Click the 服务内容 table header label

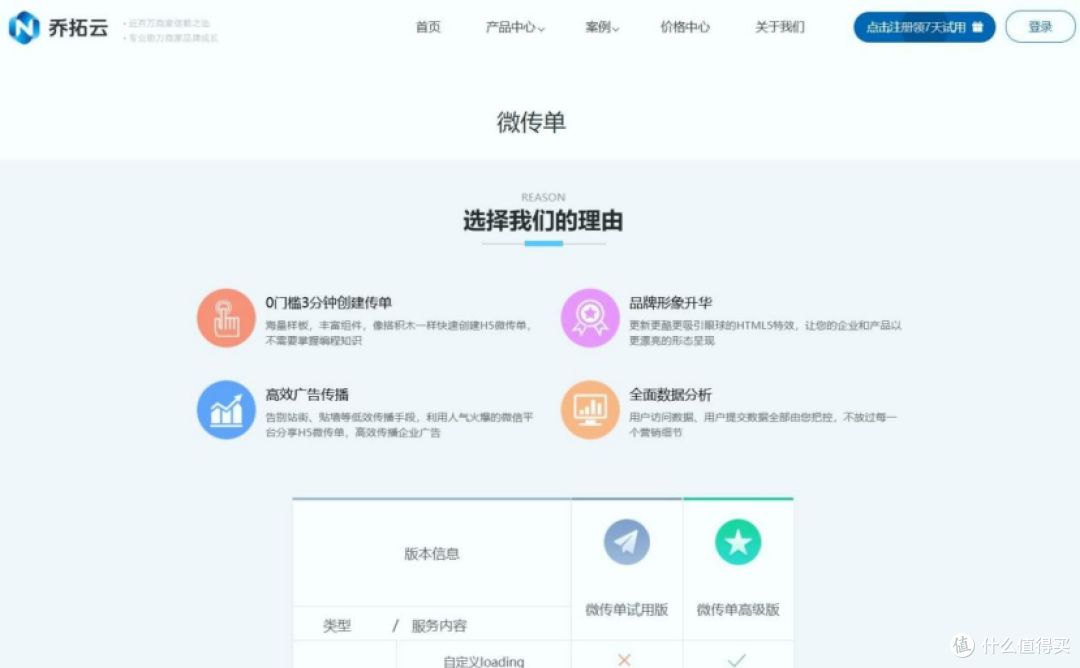point(439,625)
